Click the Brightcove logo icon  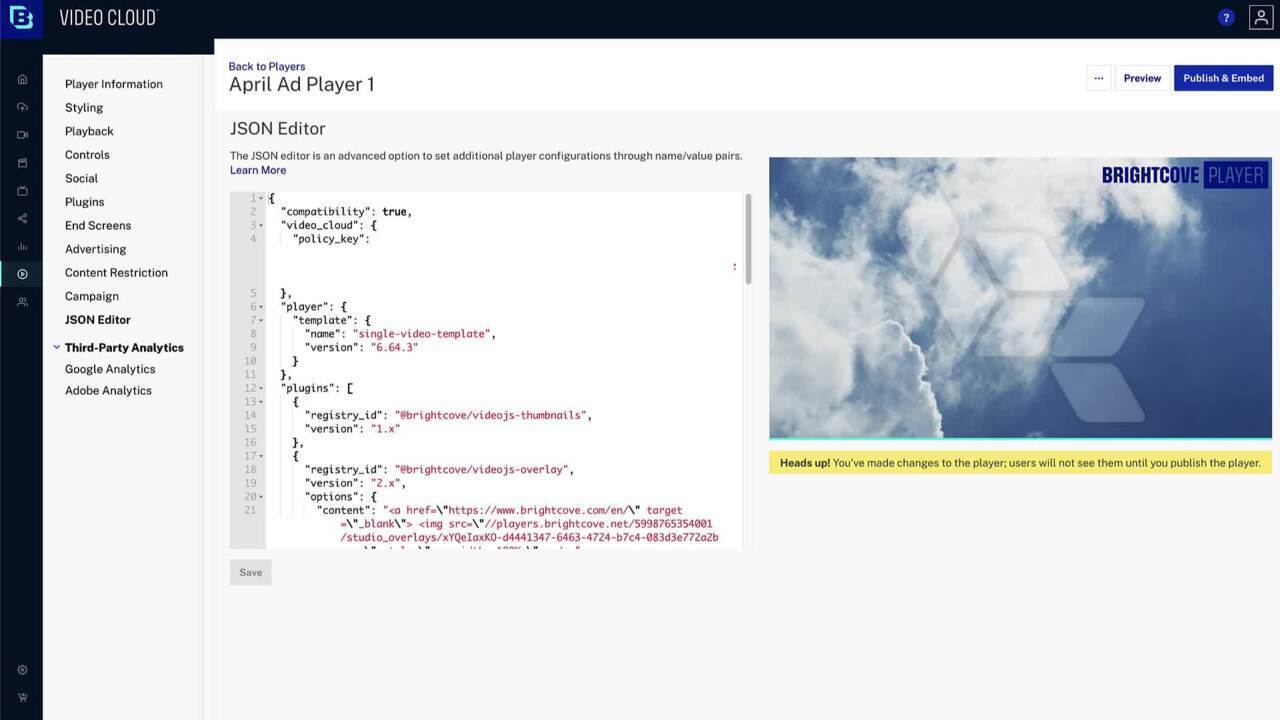(21, 18)
